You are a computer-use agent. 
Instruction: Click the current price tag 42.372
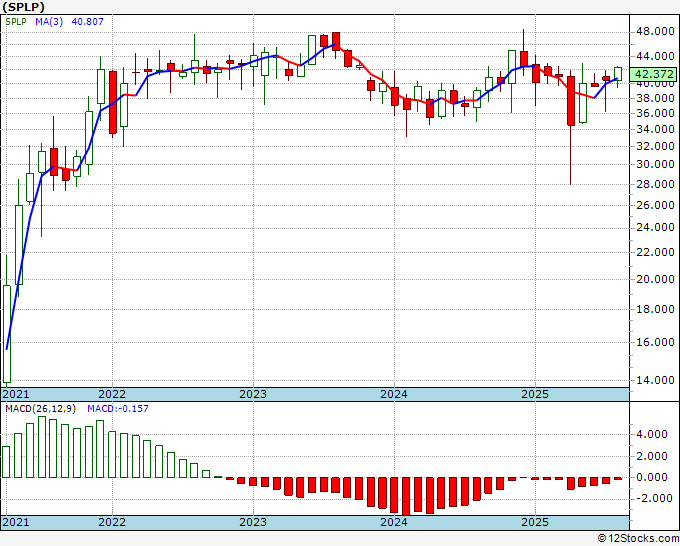click(x=654, y=74)
